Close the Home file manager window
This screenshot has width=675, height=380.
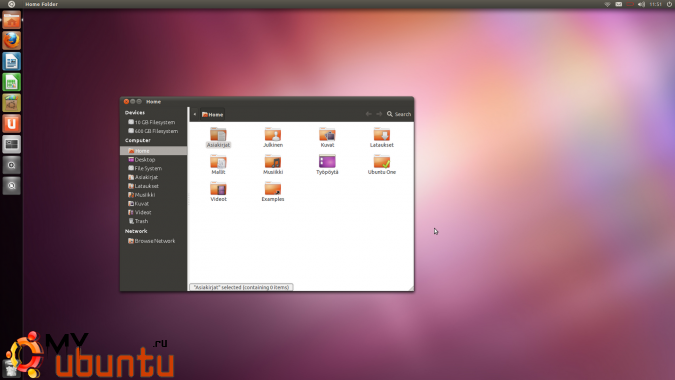tap(126, 102)
